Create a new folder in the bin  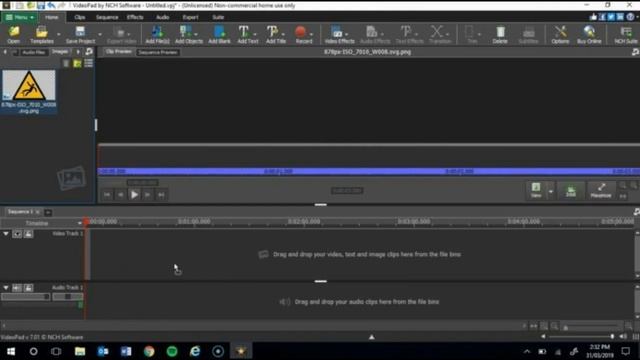click(x=77, y=63)
